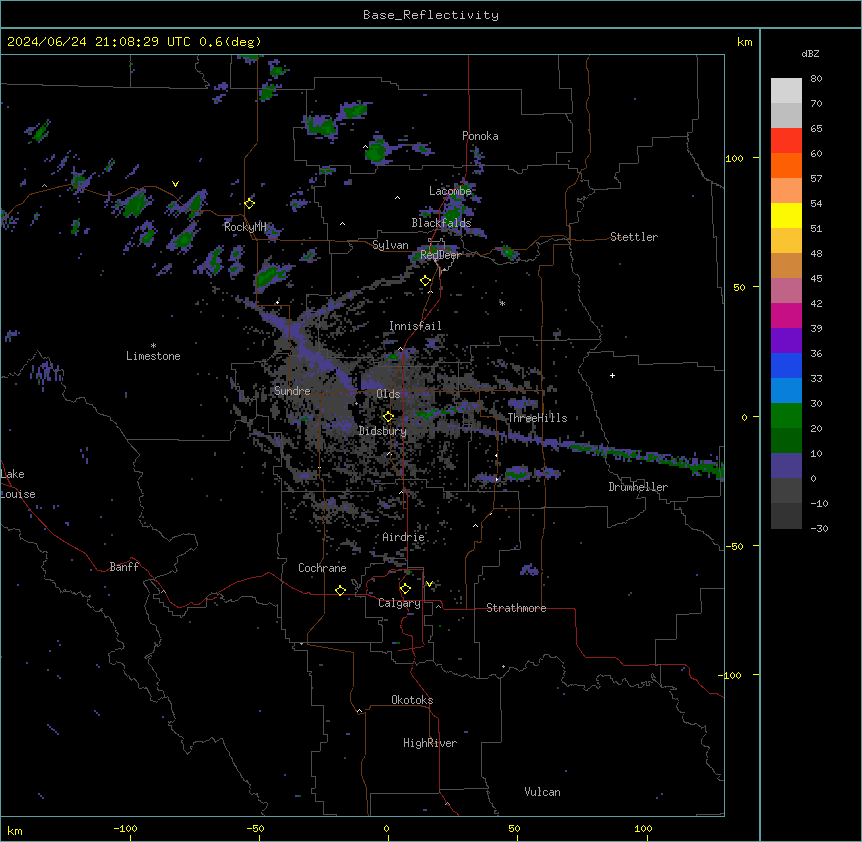The width and height of the screenshot is (862, 842).
Task: Click the Airdrie city label
Action: 403,537
